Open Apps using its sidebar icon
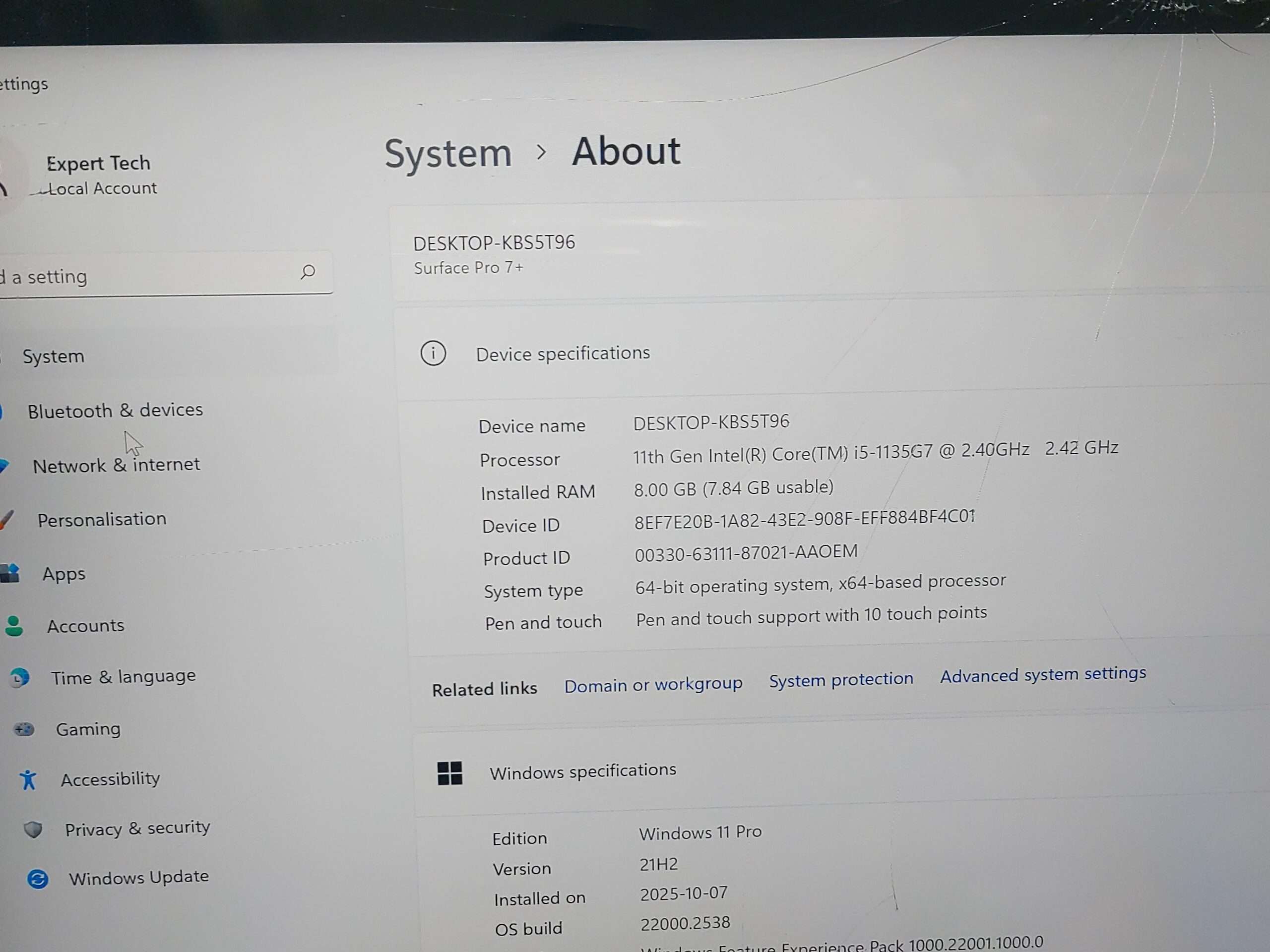 11,573
